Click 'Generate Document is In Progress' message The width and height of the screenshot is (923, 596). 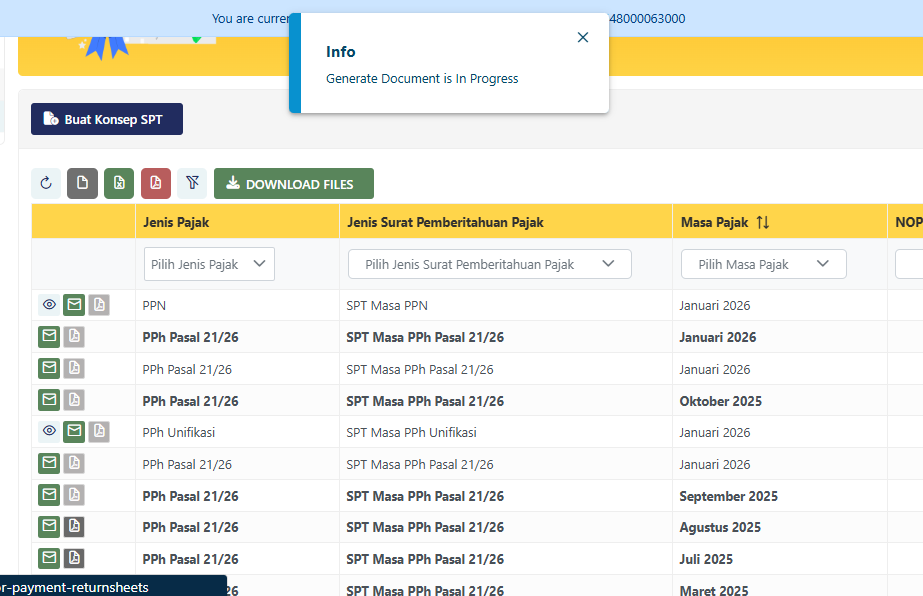tap(422, 78)
